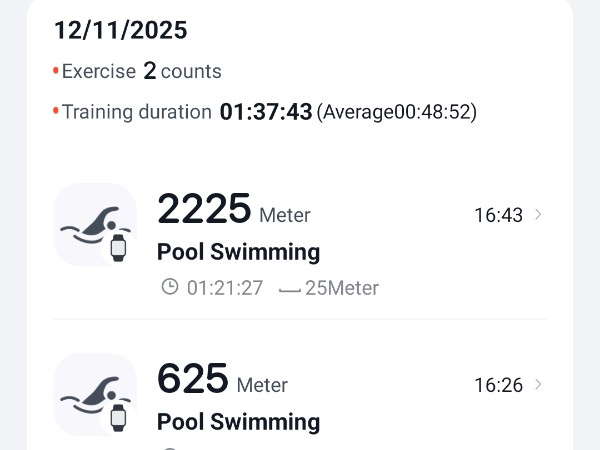Screen dimensions: 600x450
Task: Click the swimmer icon for the 2225 meter swim
Action: click(94, 224)
